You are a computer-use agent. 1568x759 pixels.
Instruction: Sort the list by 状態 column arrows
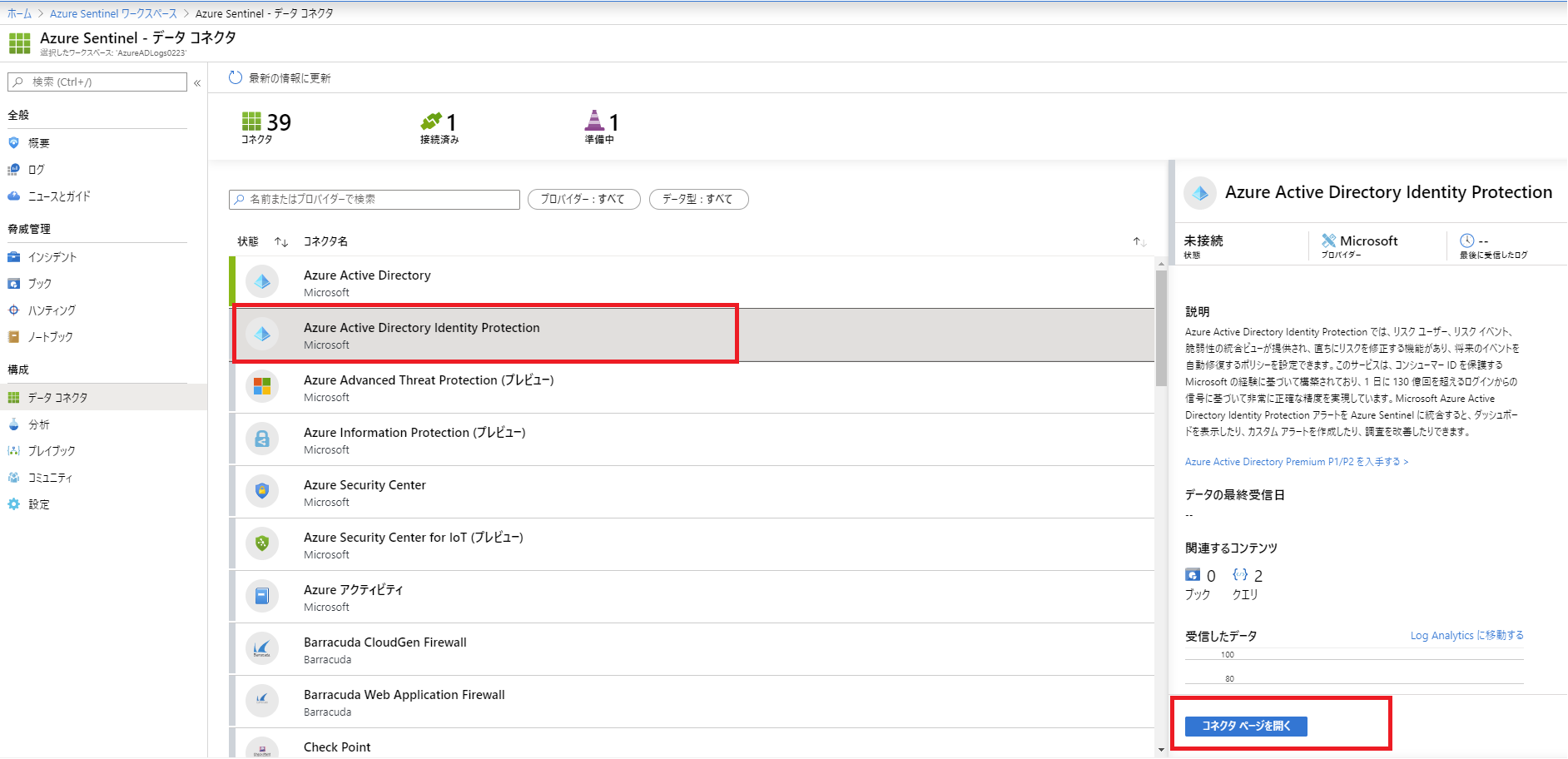(x=281, y=242)
